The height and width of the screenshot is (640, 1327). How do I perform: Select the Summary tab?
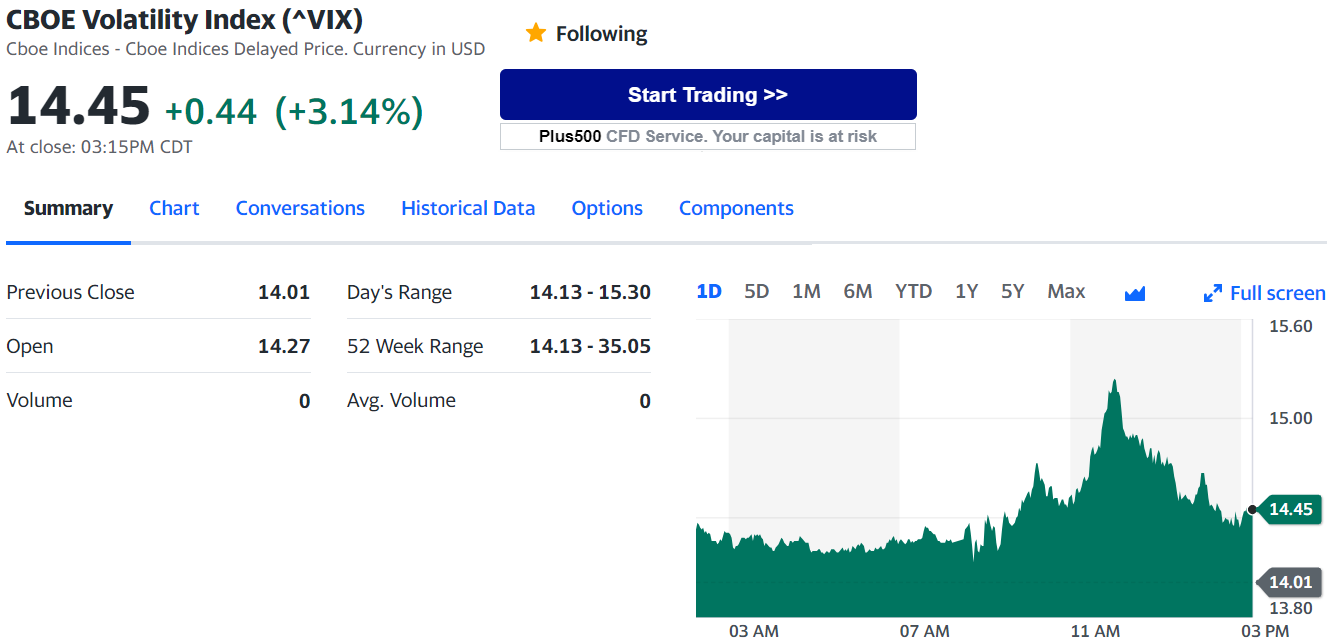(x=68, y=208)
